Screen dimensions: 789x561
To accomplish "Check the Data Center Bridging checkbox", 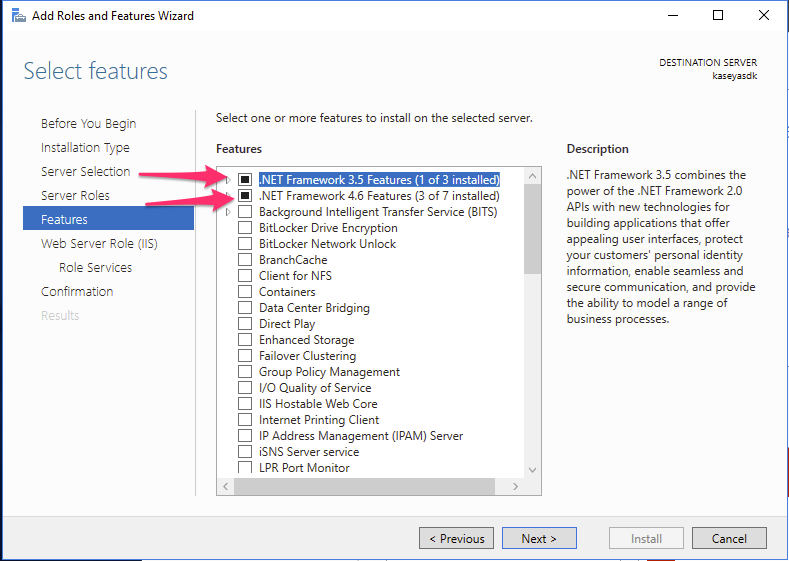I will [245, 308].
